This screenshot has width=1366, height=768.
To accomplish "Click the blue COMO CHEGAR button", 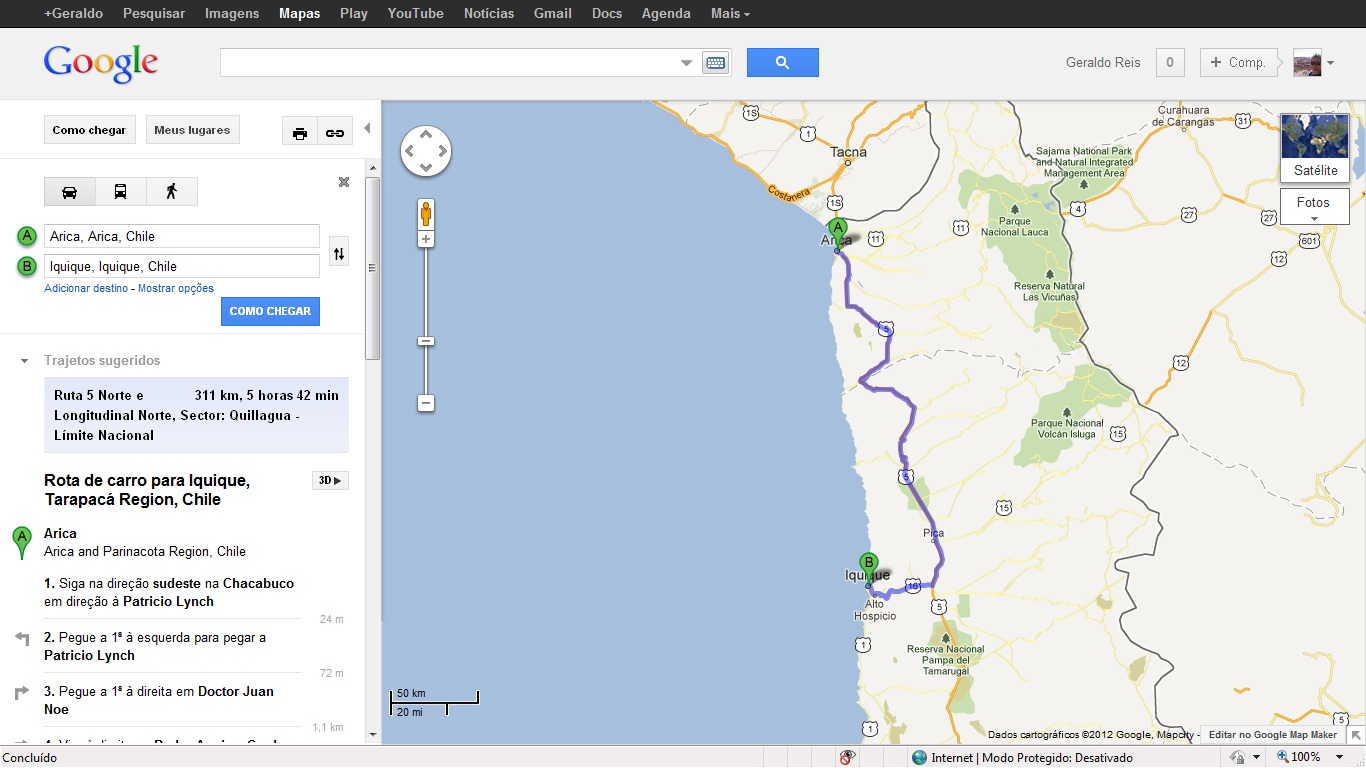I will (270, 311).
